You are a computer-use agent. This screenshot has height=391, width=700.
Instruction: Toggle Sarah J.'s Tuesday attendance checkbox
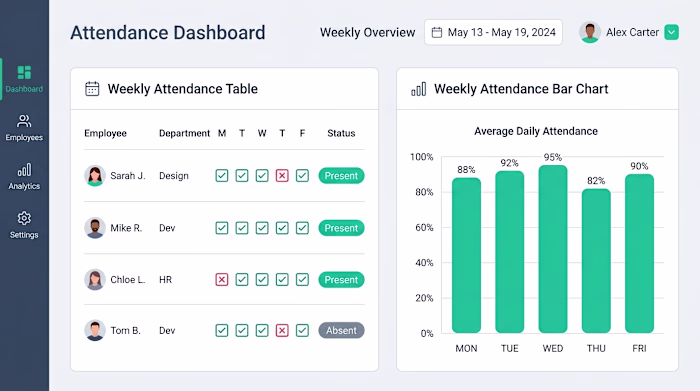pos(242,175)
